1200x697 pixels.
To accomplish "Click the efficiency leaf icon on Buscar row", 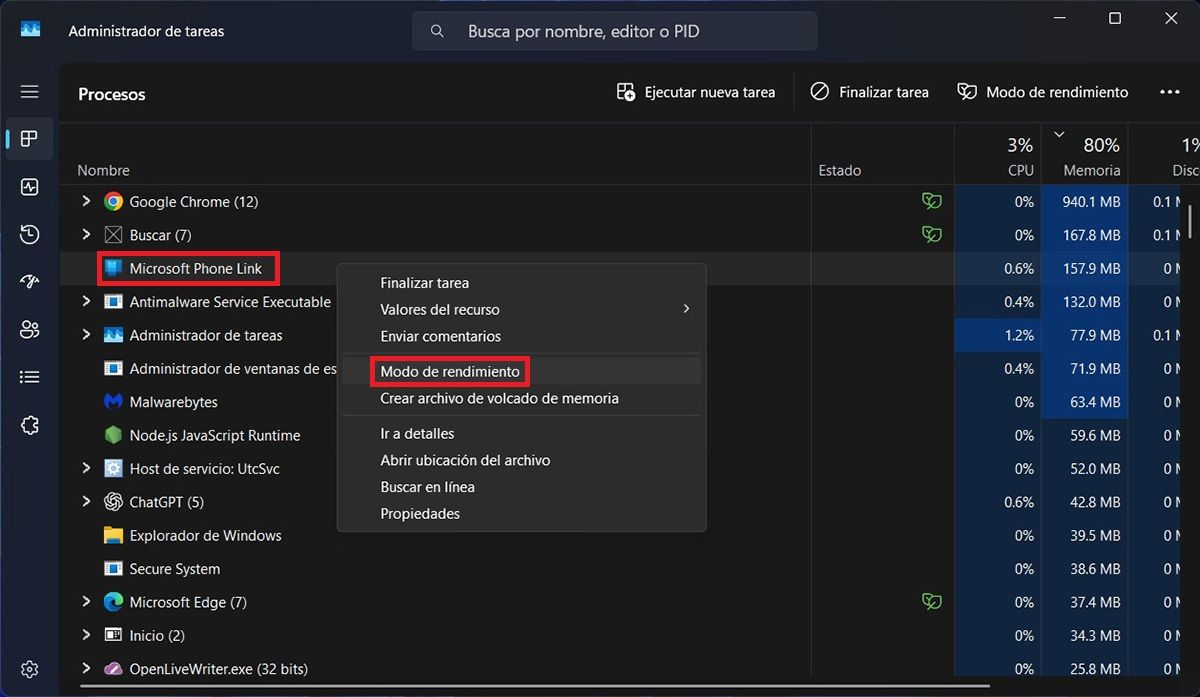I will click(932, 235).
